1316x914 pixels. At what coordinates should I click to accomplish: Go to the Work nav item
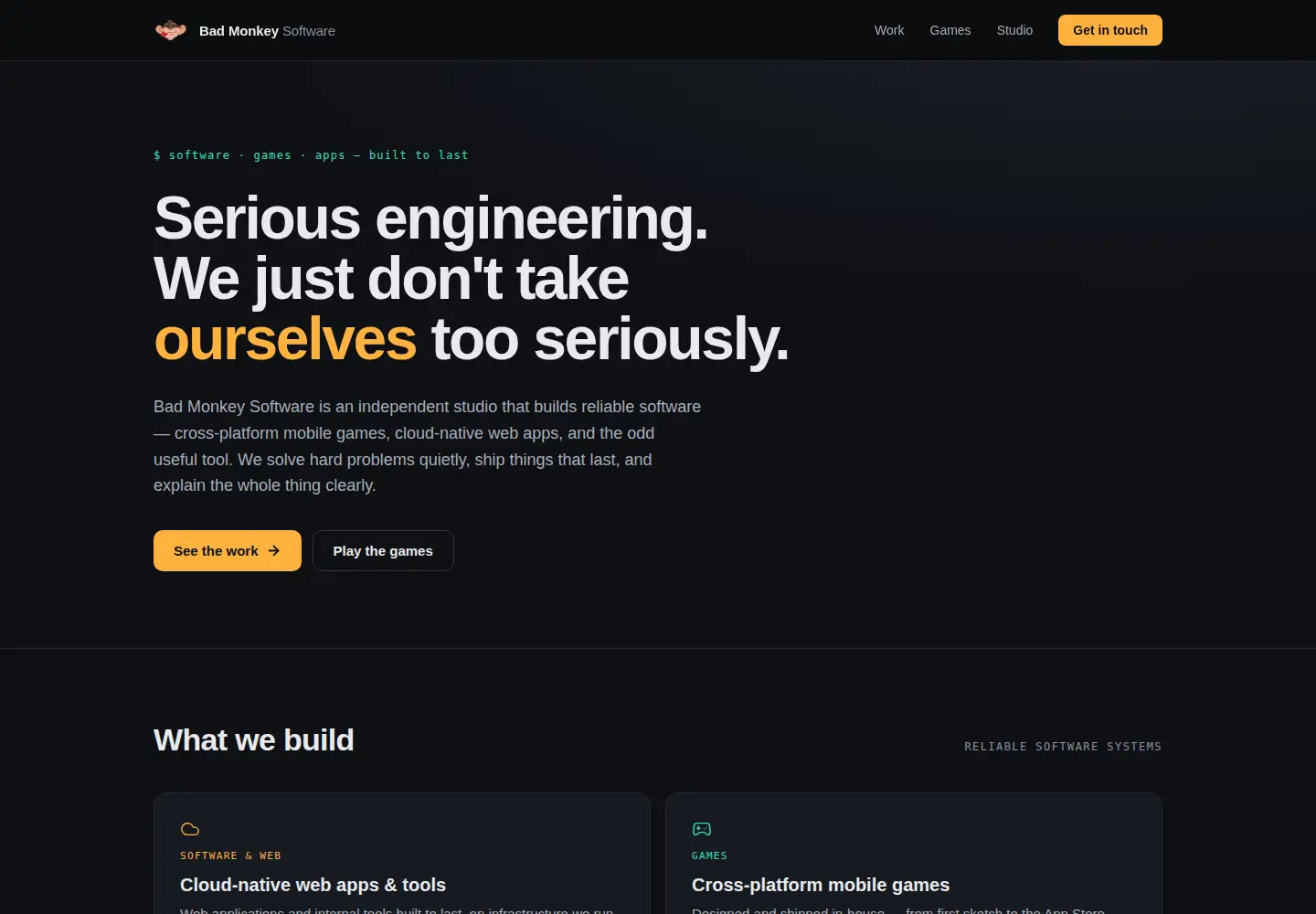tap(889, 30)
